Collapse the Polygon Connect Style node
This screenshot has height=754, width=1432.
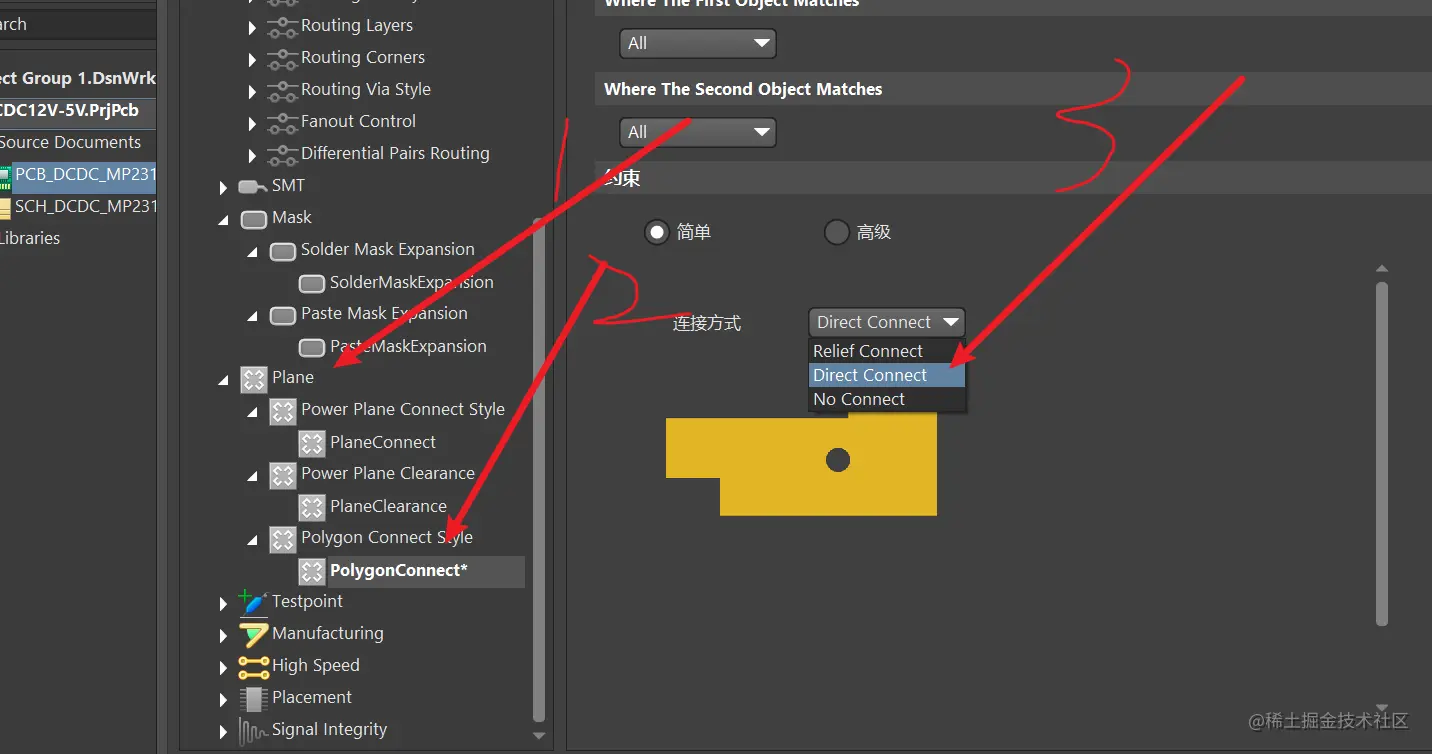(x=252, y=539)
